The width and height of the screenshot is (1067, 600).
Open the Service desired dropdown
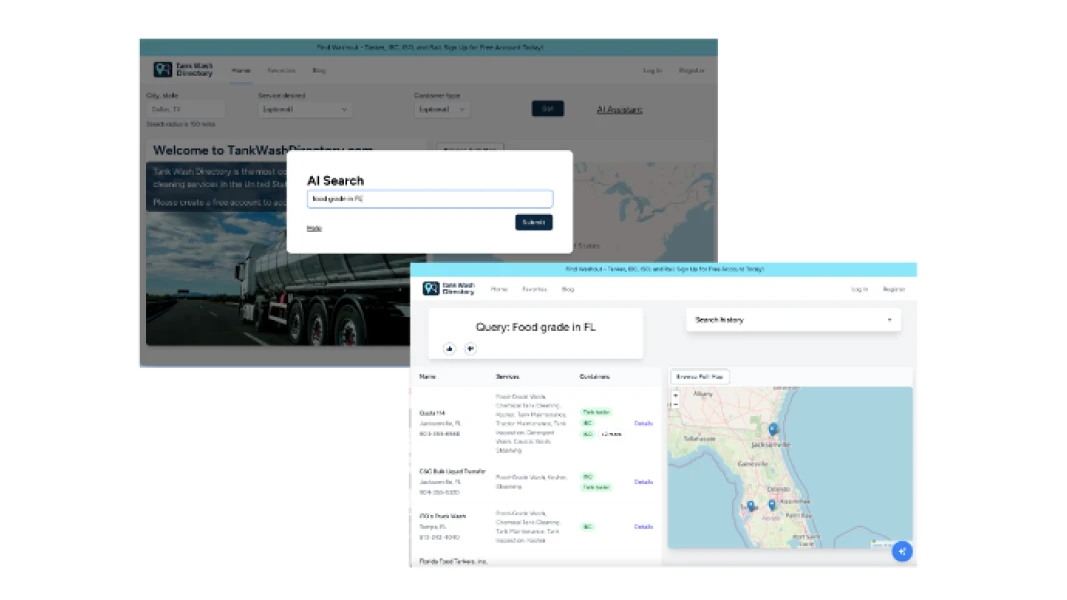tap(304, 109)
